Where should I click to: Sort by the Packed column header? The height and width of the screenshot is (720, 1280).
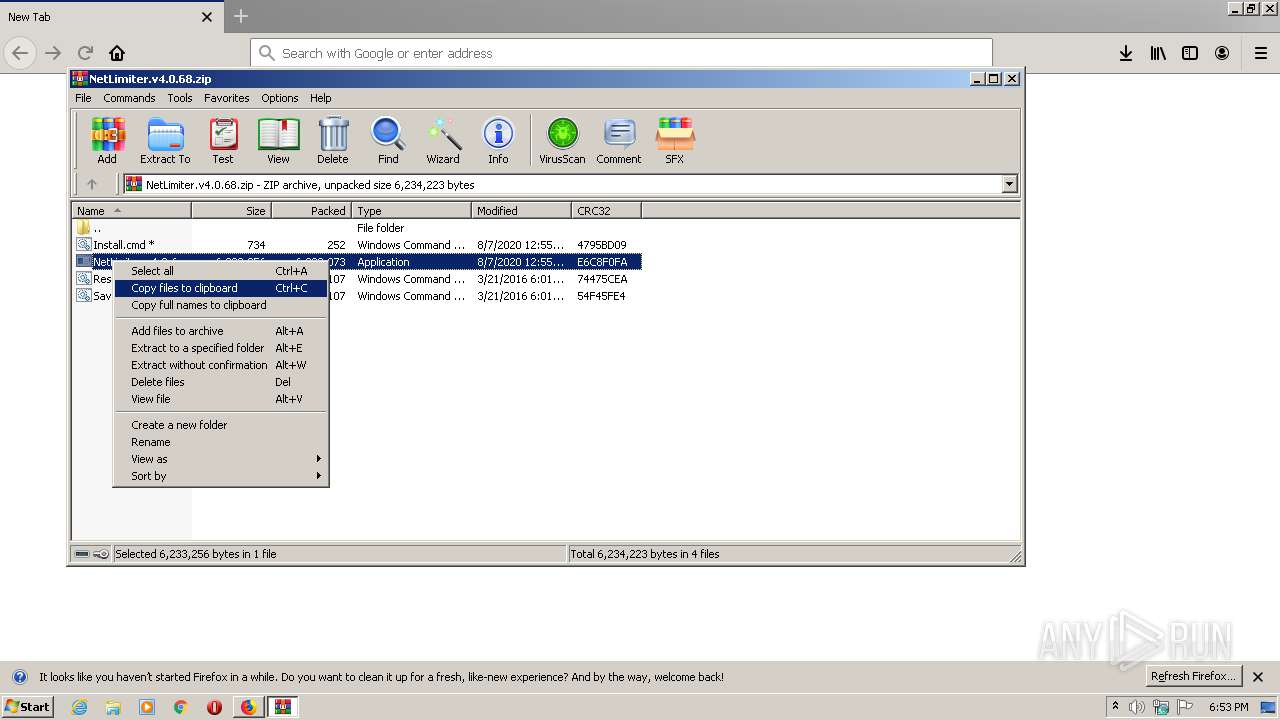click(x=311, y=210)
